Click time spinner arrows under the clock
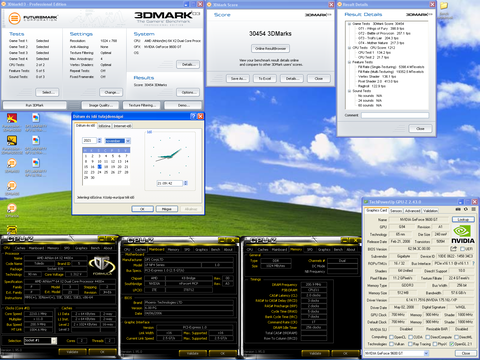 point(186,183)
